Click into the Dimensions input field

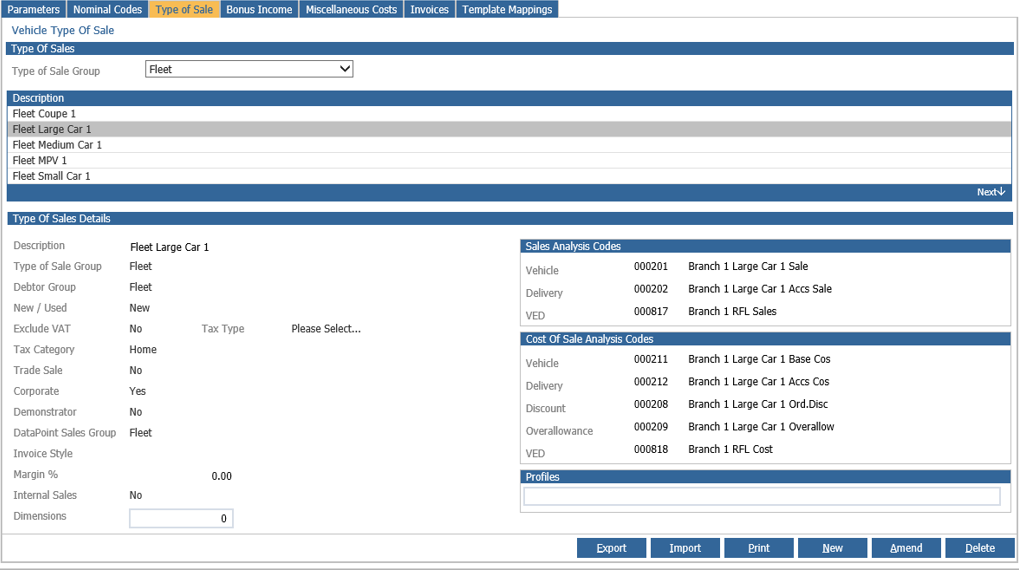pos(181,519)
